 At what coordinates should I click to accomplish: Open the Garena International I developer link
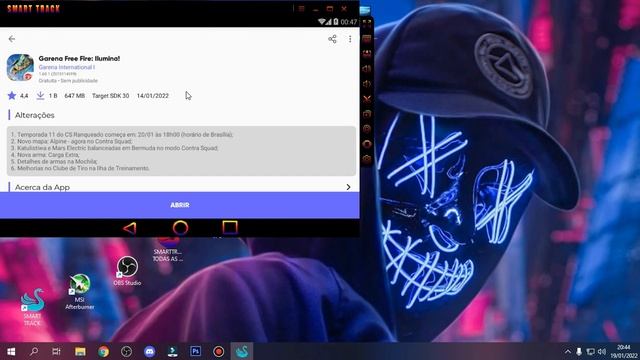[67, 67]
